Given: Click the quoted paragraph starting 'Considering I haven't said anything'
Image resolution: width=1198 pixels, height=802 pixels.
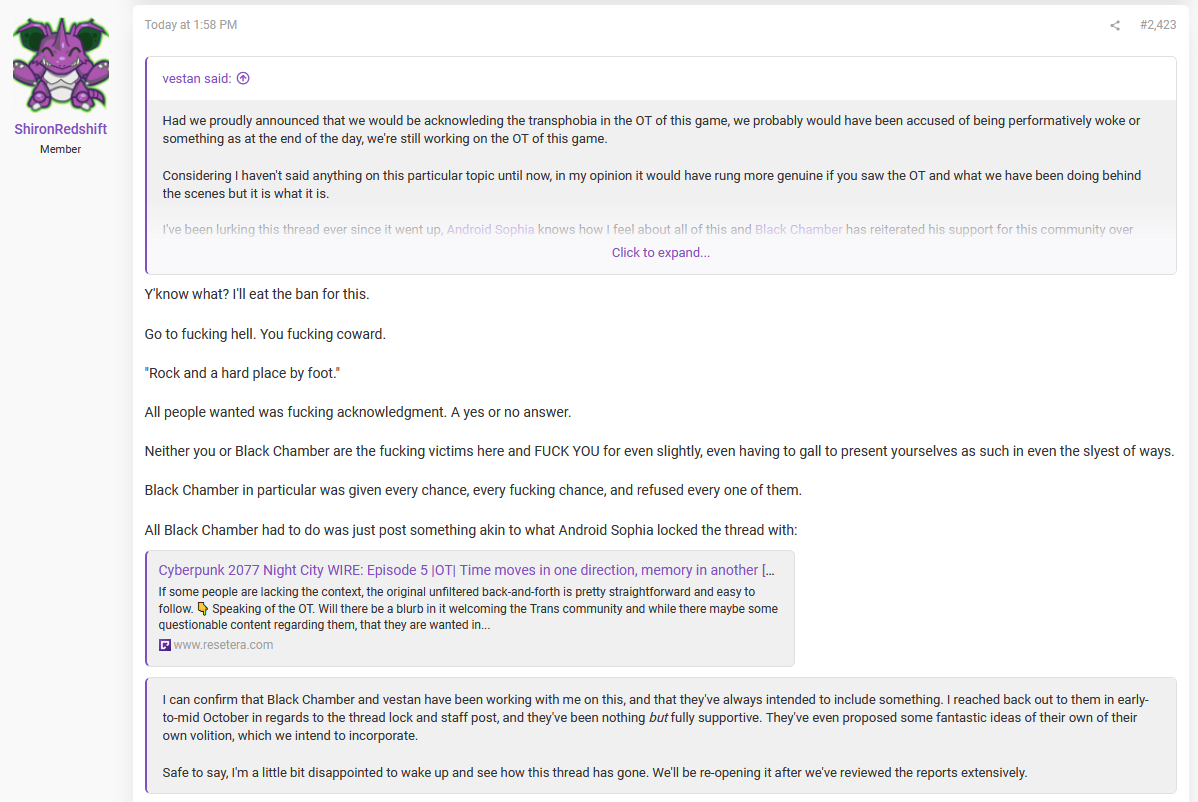Looking at the screenshot, I should click(x=651, y=184).
